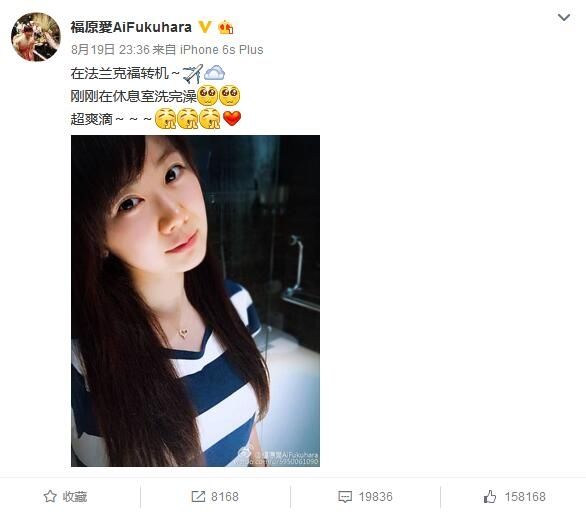Enlarge the attached selfie photo
Image resolution: width=586 pixels, height=515 pixels.
pos(195,301)
